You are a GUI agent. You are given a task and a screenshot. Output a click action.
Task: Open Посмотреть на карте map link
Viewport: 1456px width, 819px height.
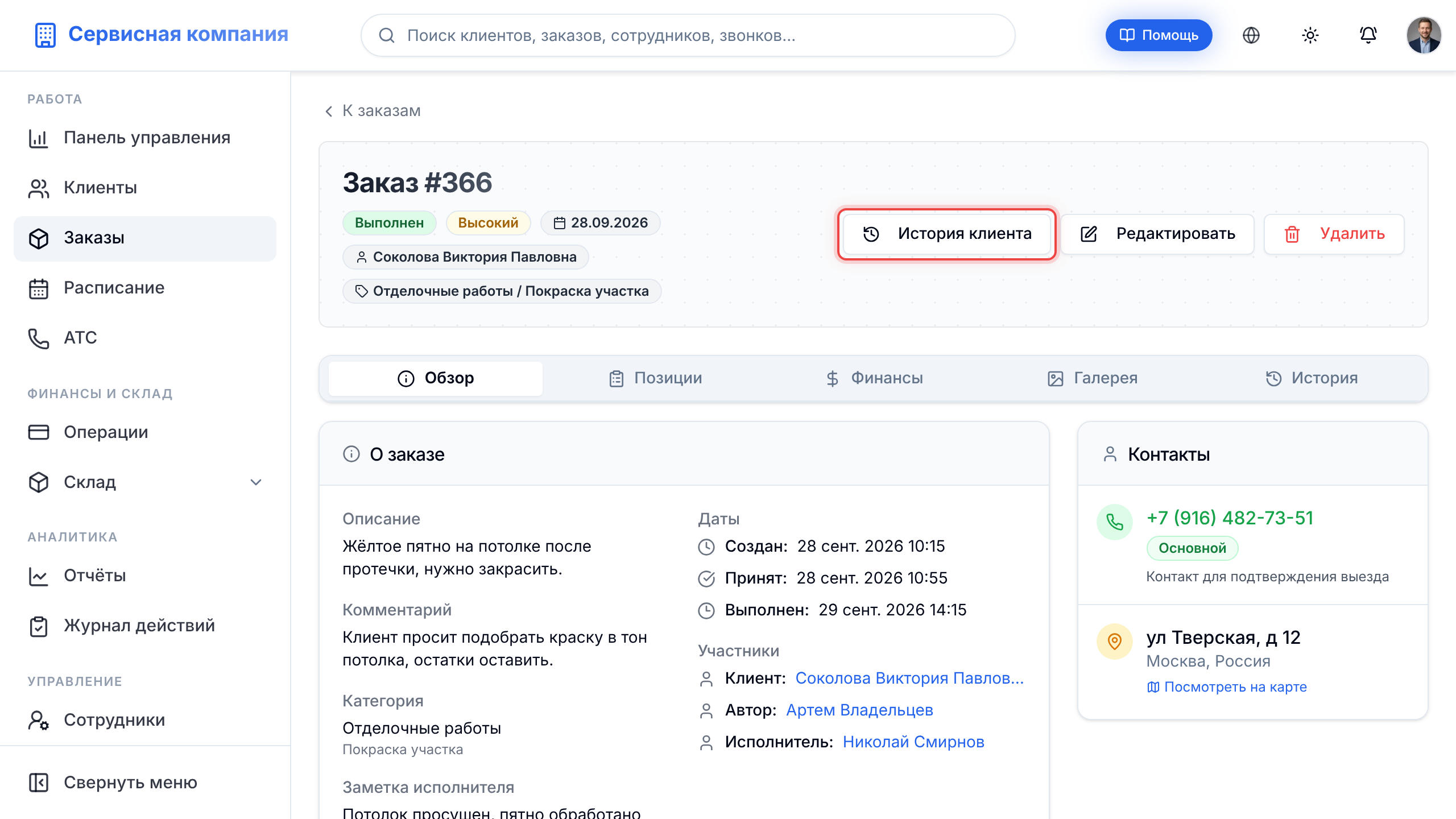click(1227, 687)
